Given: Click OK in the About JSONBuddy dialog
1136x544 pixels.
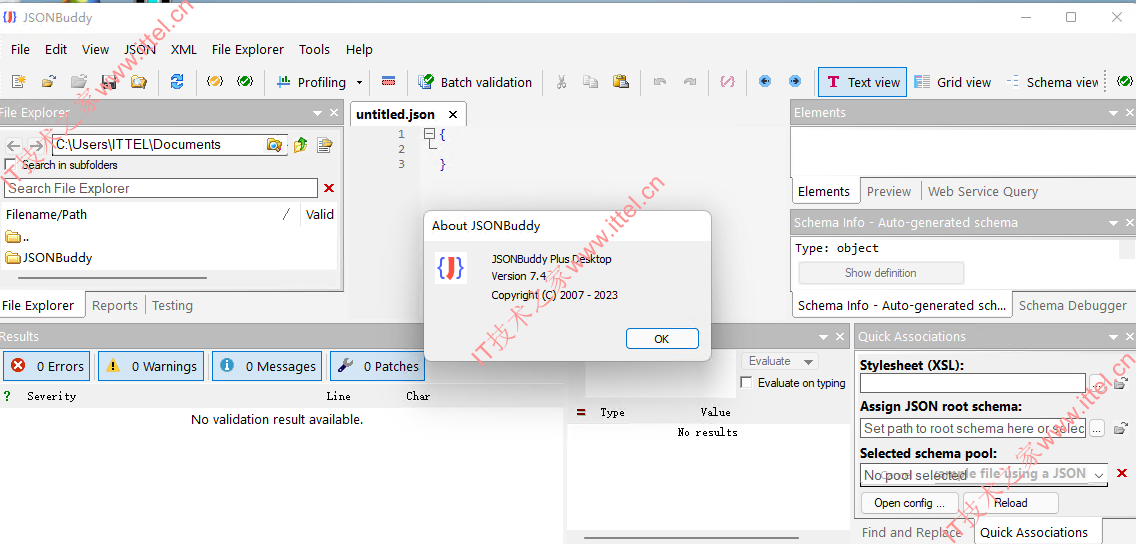Looking at the screenshot, I should coord(662,338).
